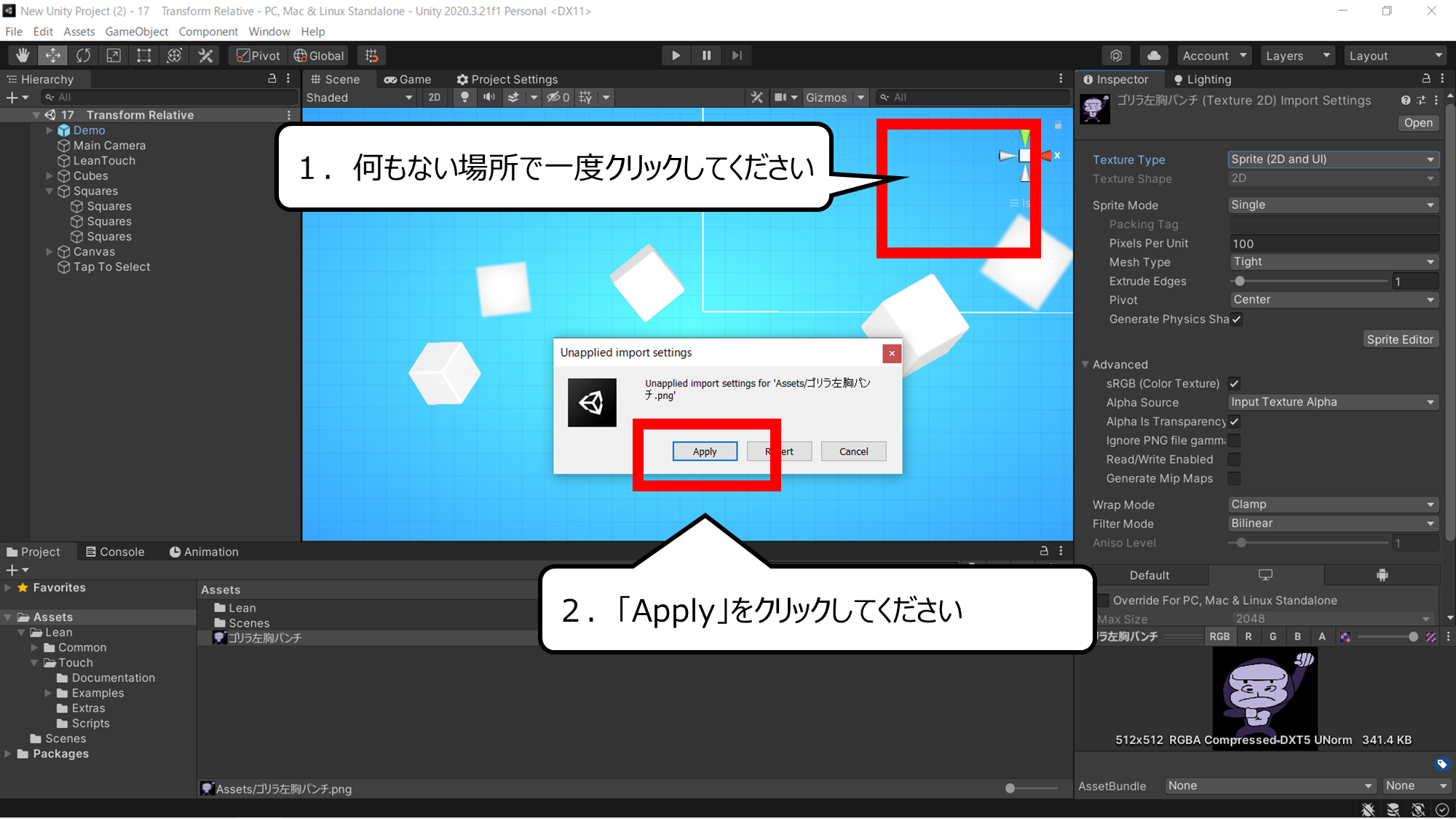1456x819 pixels.
Task: Toggle hidden objects visibility
Action: 558,98
